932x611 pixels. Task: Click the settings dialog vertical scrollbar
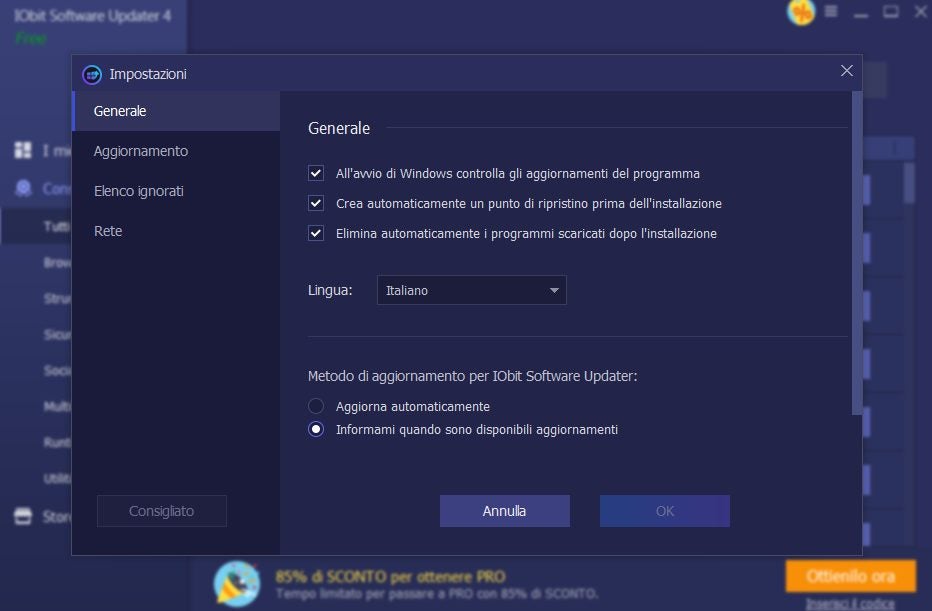tap(856, 250)
